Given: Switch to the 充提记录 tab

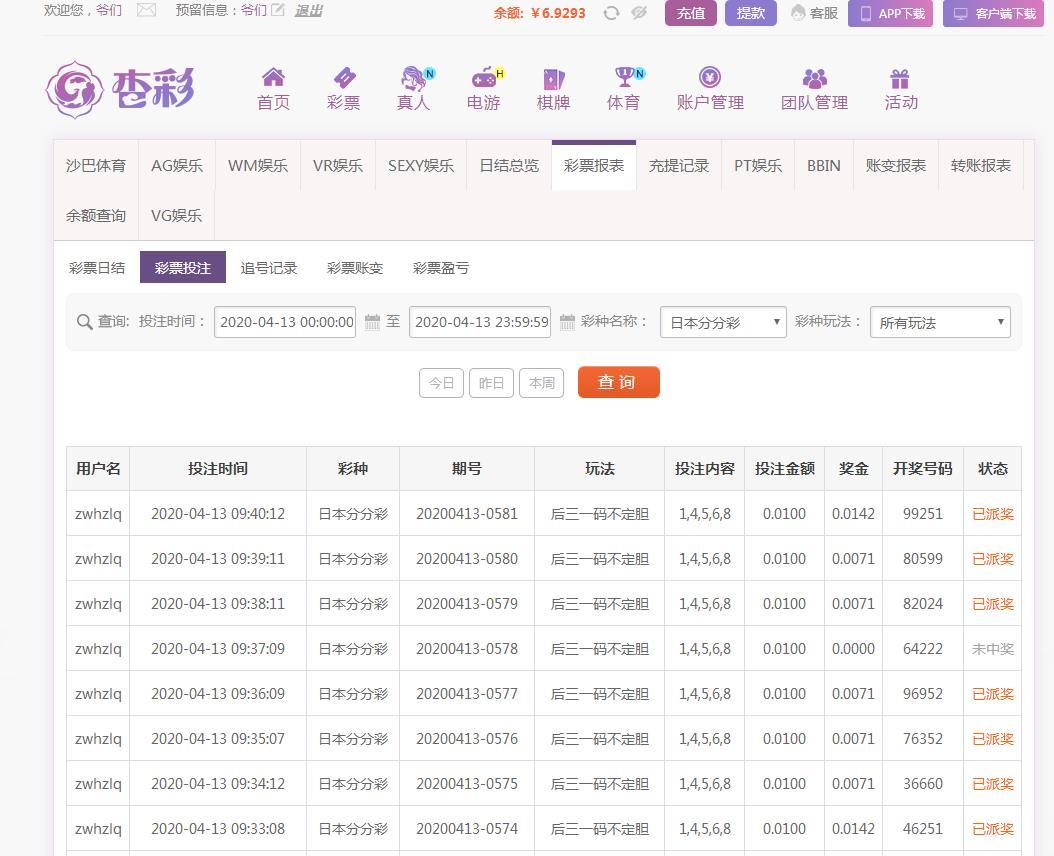Looking at the screenshot, I should coord(678,166).
